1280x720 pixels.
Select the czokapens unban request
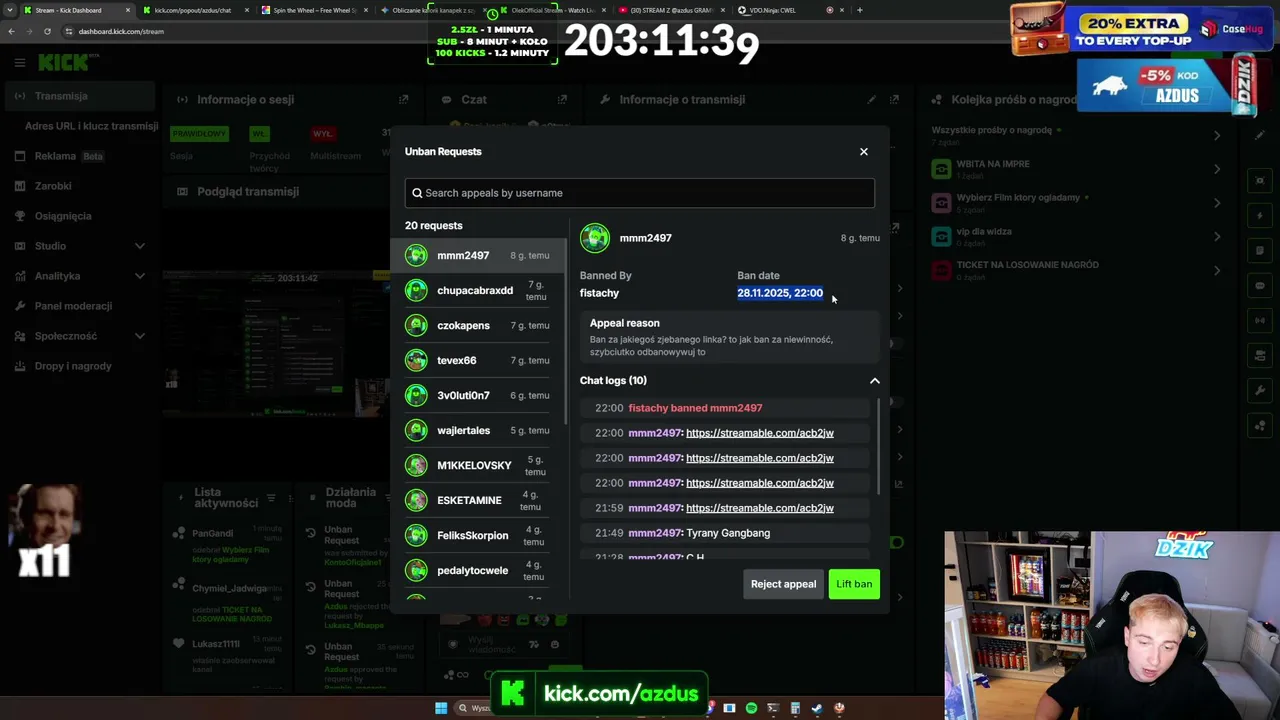478,325
